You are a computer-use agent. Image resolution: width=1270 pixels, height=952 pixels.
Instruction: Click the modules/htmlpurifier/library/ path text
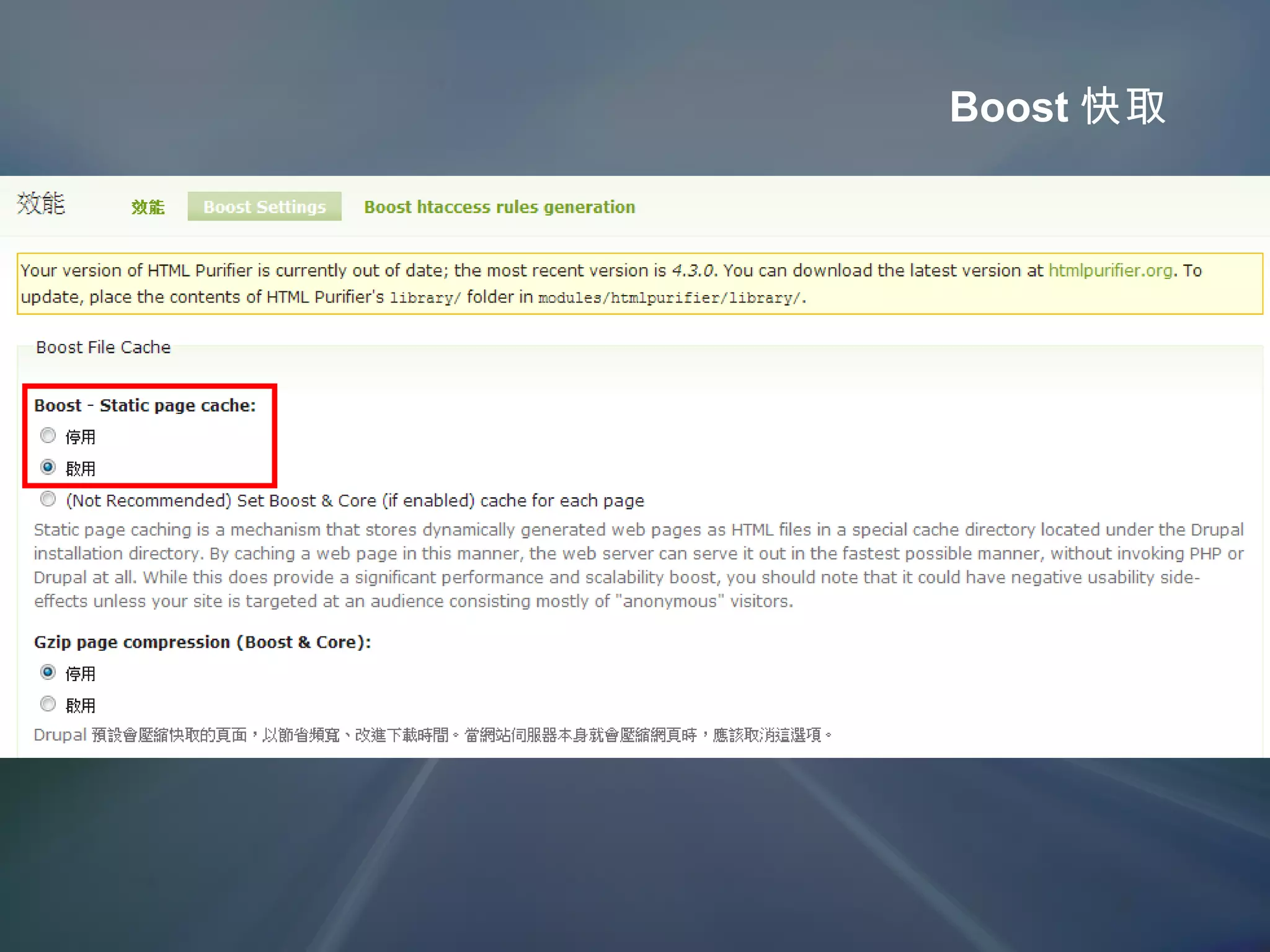670,298
